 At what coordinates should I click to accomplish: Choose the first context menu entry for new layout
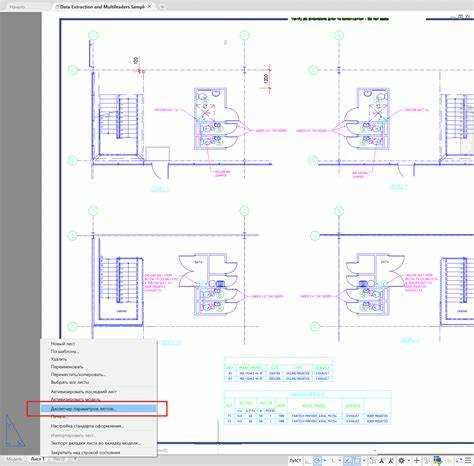[63, 343]
